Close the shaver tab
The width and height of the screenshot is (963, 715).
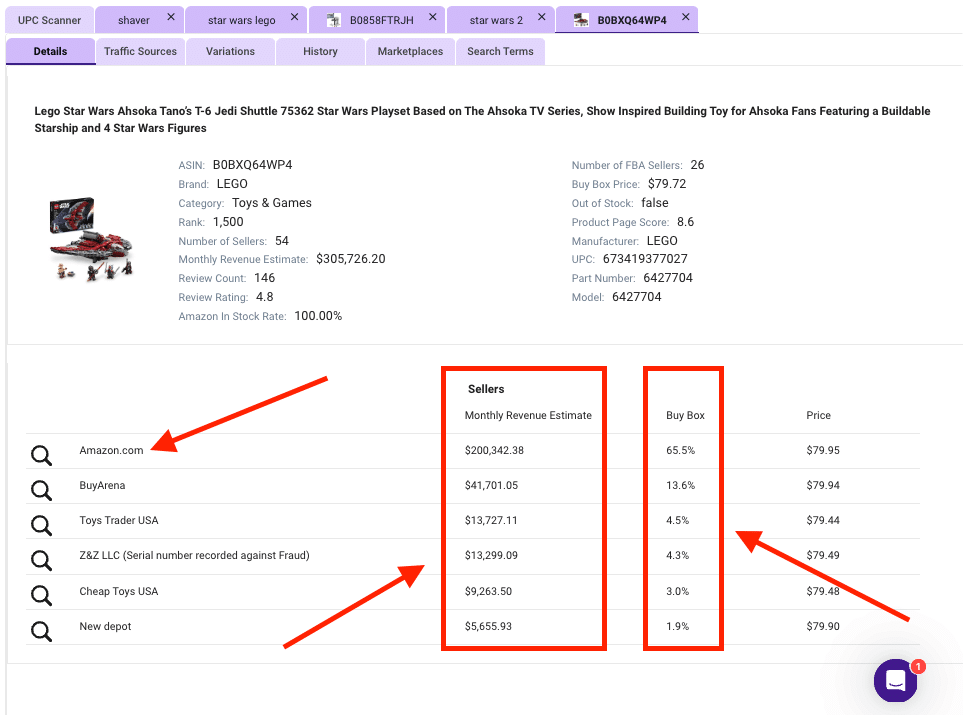[171, 17]
